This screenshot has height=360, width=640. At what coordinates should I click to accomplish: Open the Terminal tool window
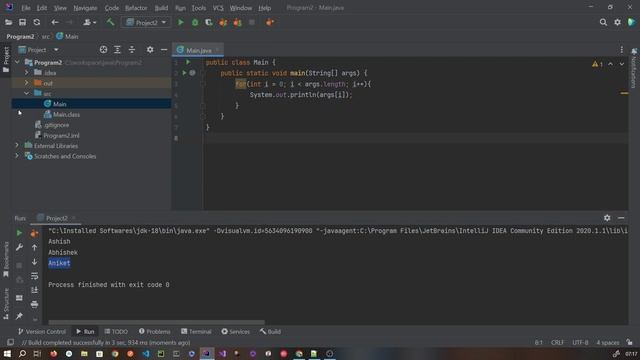pyautogui.click(x=196, y=331)
